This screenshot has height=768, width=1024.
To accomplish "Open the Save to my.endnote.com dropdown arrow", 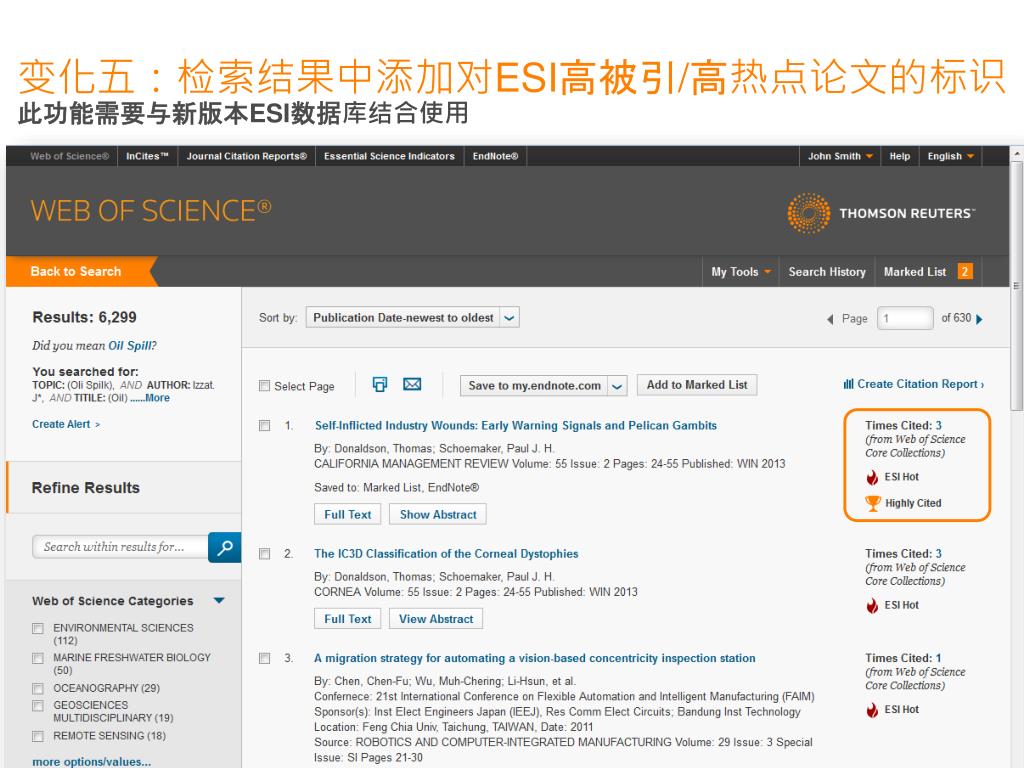I will click(617, 386).
